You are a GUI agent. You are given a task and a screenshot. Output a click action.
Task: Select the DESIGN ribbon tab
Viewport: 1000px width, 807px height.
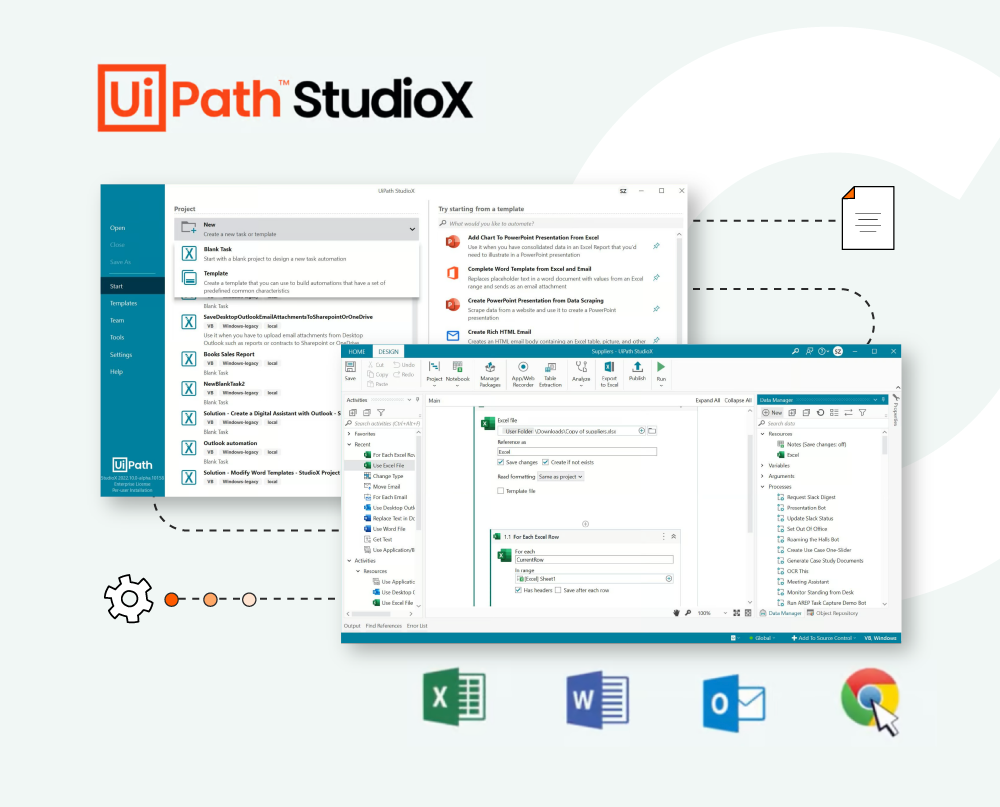point(388,352)
